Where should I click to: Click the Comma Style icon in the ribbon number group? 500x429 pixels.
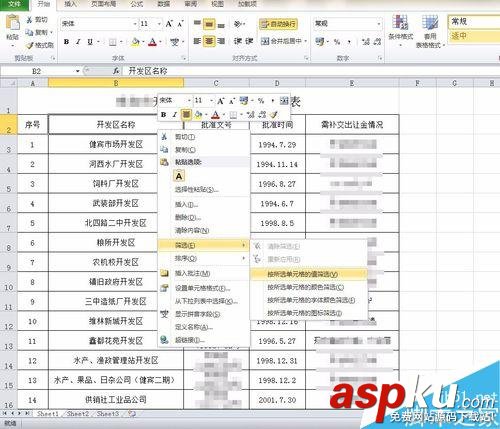click(349, 42)
